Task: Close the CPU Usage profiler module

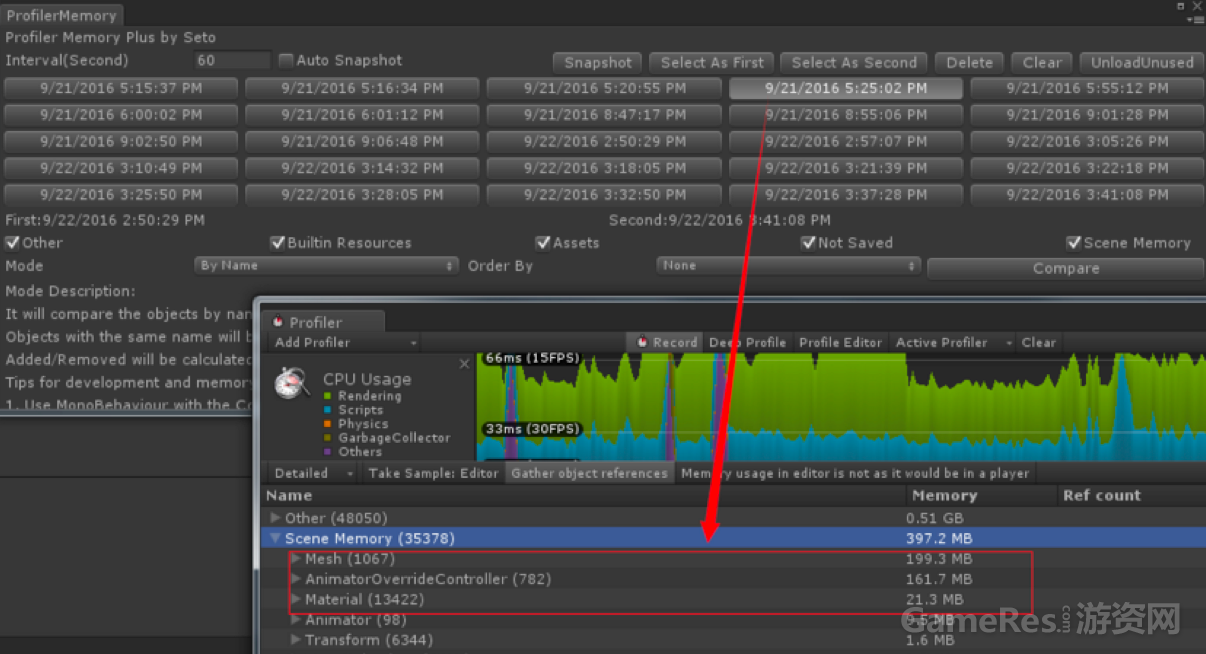Action: coord(464,364)
